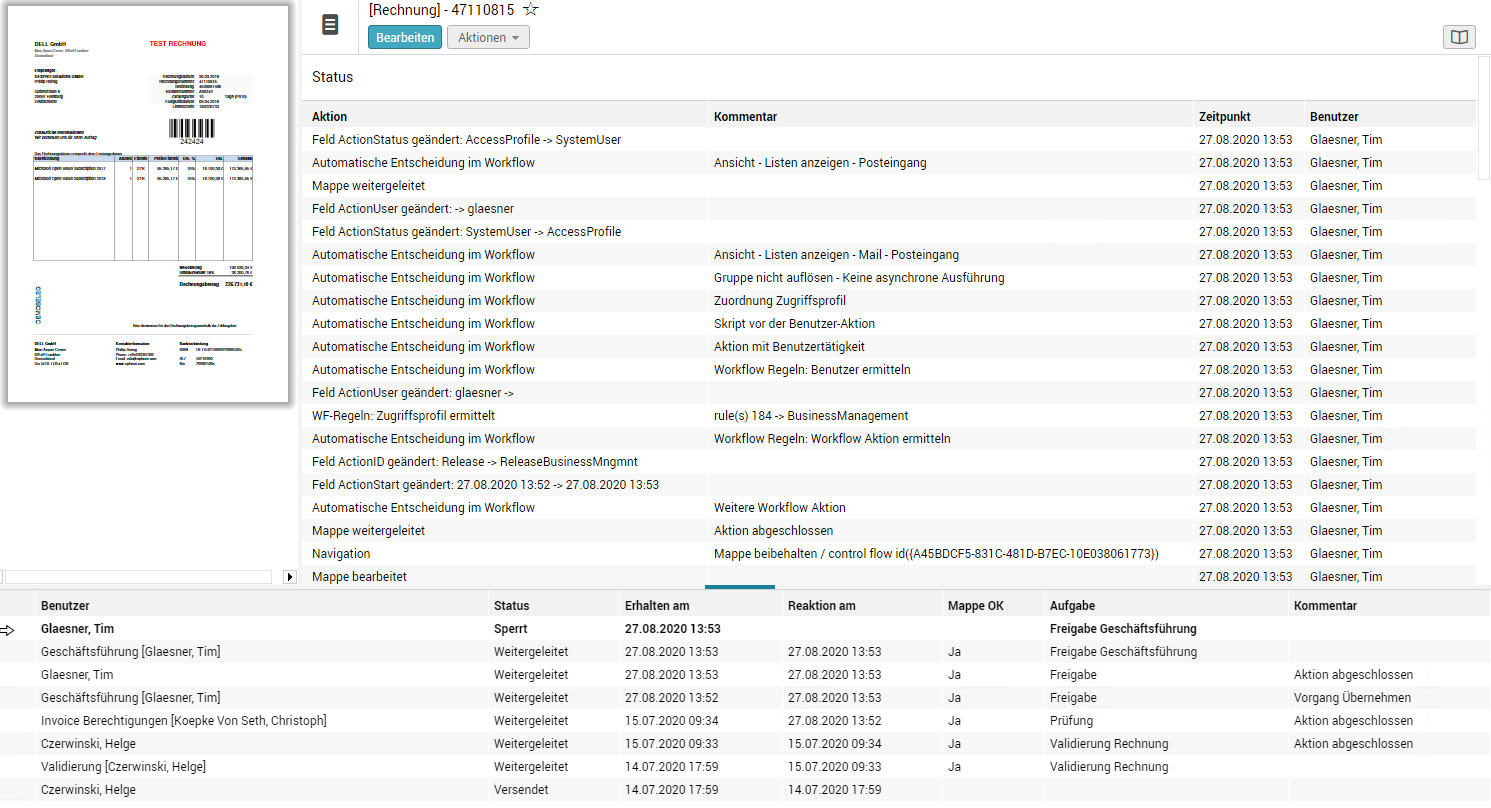Click the Reaktion am column header
This screenshot has height=808, width=1491.
(821, 606)
